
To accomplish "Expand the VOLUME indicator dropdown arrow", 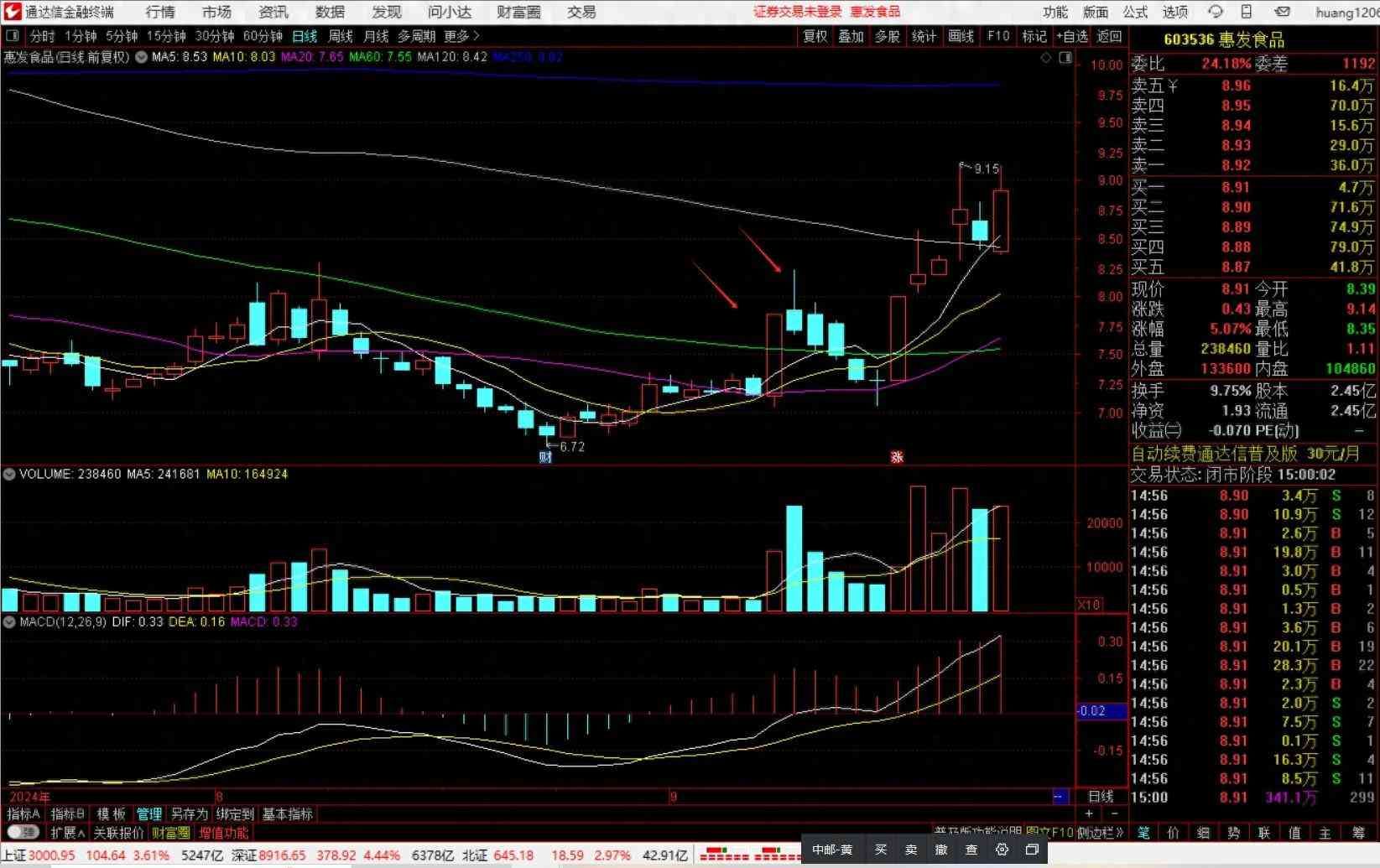I will [9, 474].
